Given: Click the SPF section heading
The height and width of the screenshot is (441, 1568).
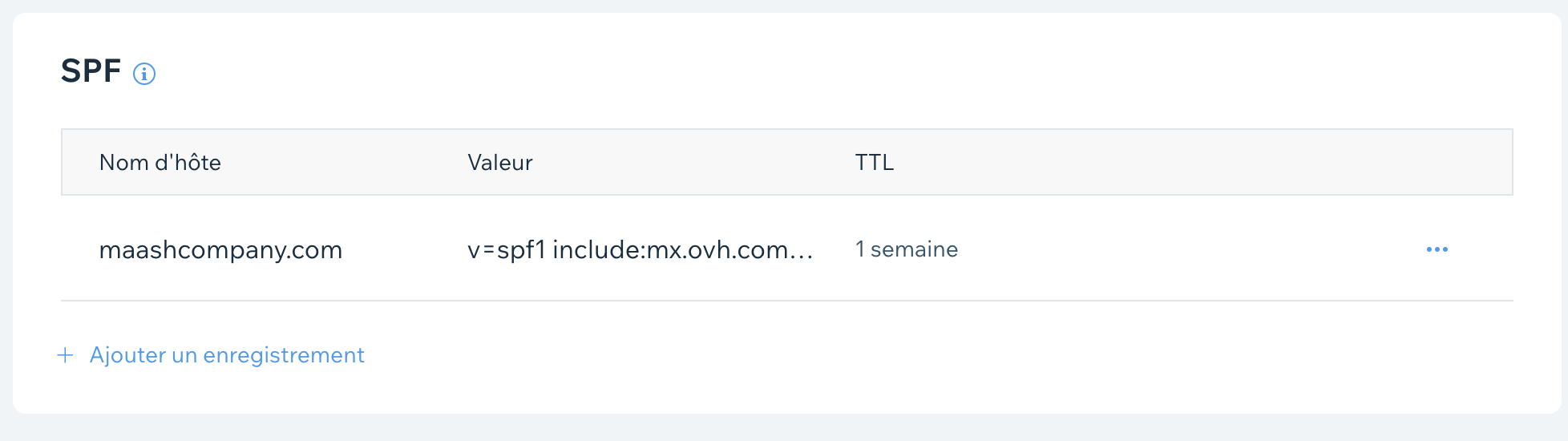Looking at the screenshot, I should pyautogui.click(x=91, y=71).
